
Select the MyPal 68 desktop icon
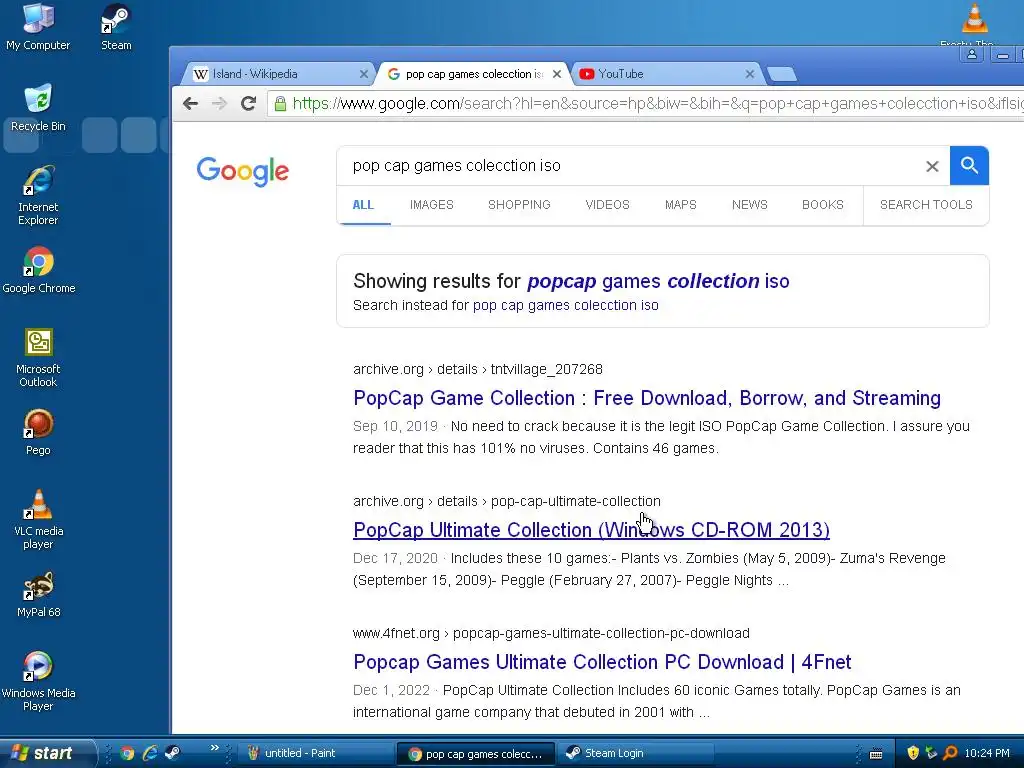(x=38, y=594)
